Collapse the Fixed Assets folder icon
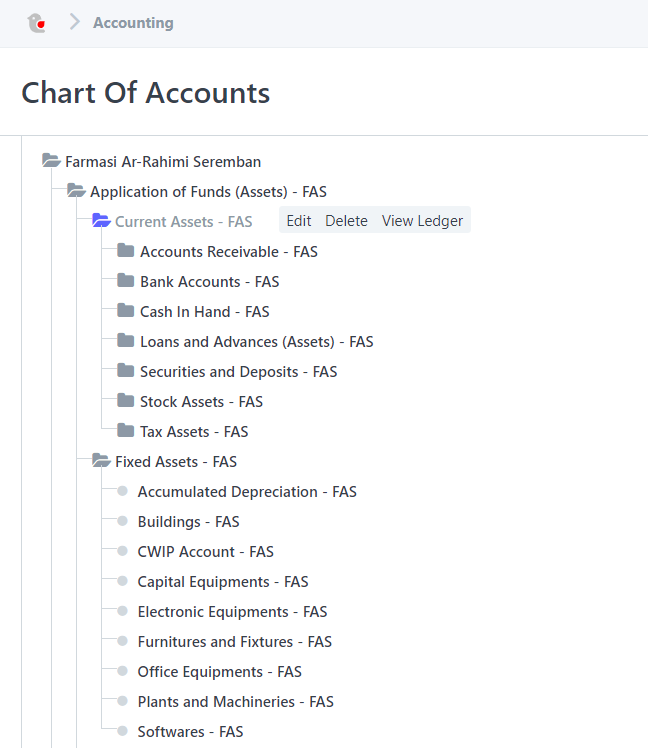648x748 pixels. 101,461
